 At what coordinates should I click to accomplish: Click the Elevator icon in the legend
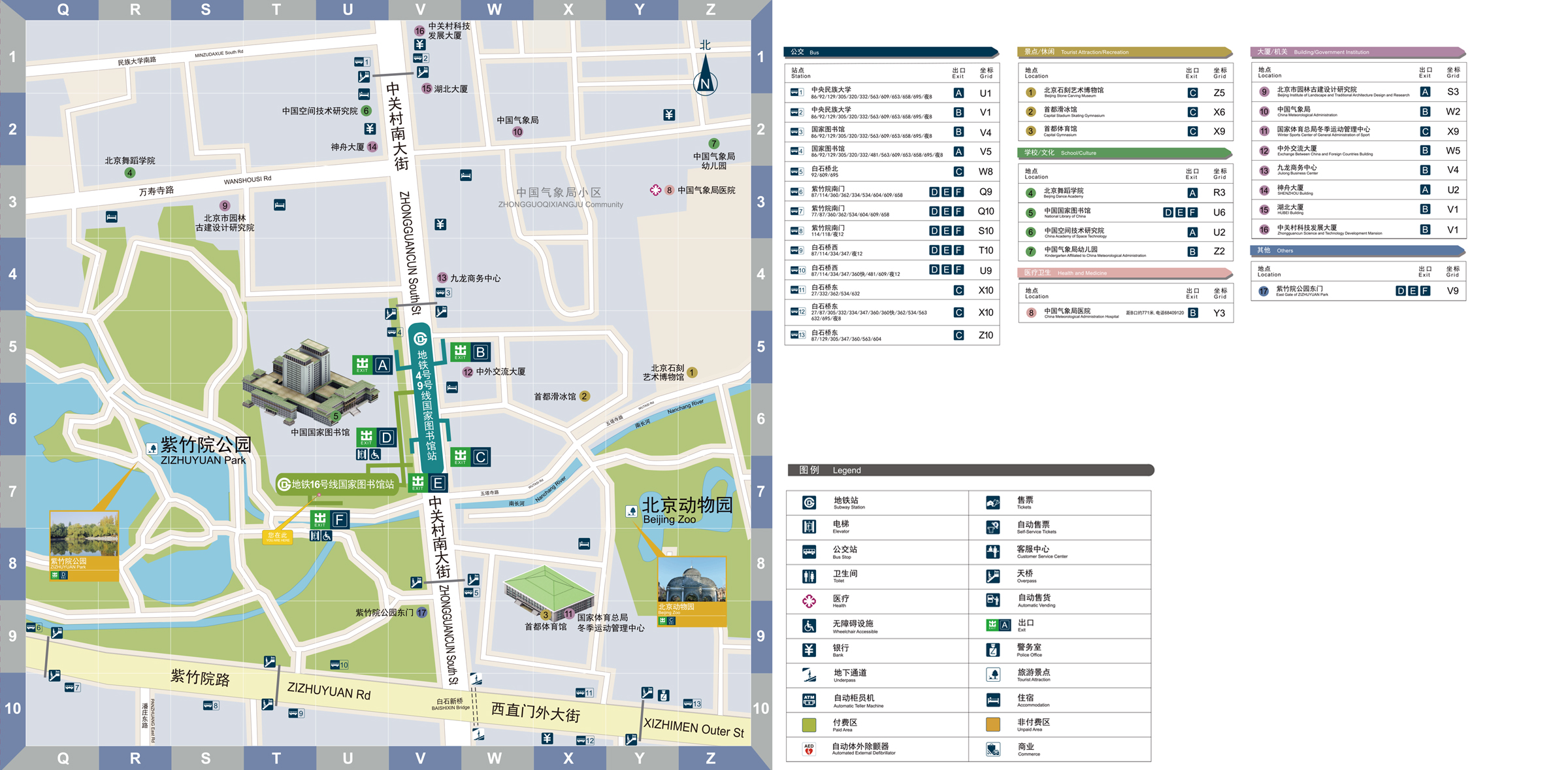[x=809, y=527]
